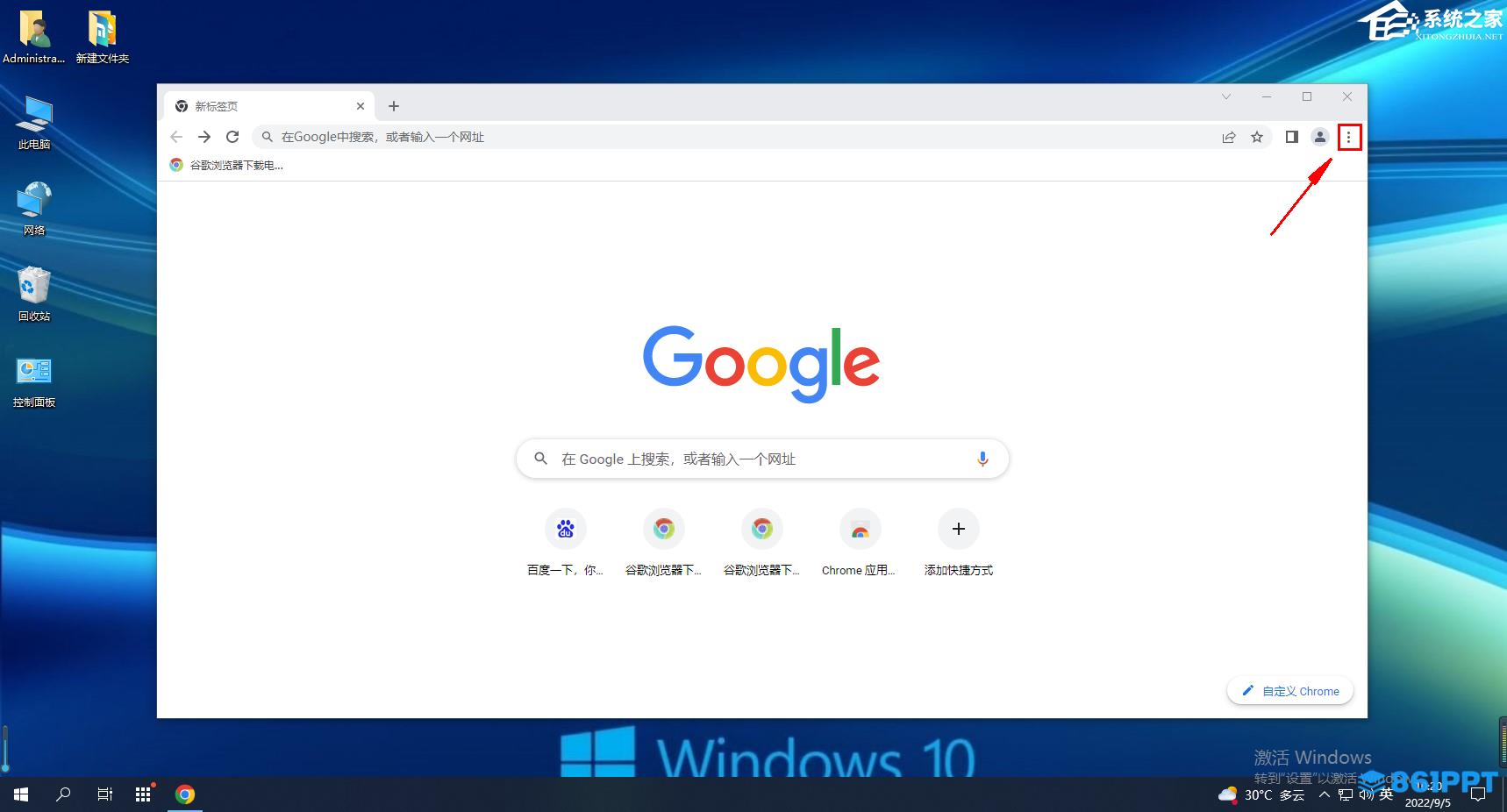The image size is (1507, 812).
Task: Expand hidden system tray icons
Action: coord(1325,794)
